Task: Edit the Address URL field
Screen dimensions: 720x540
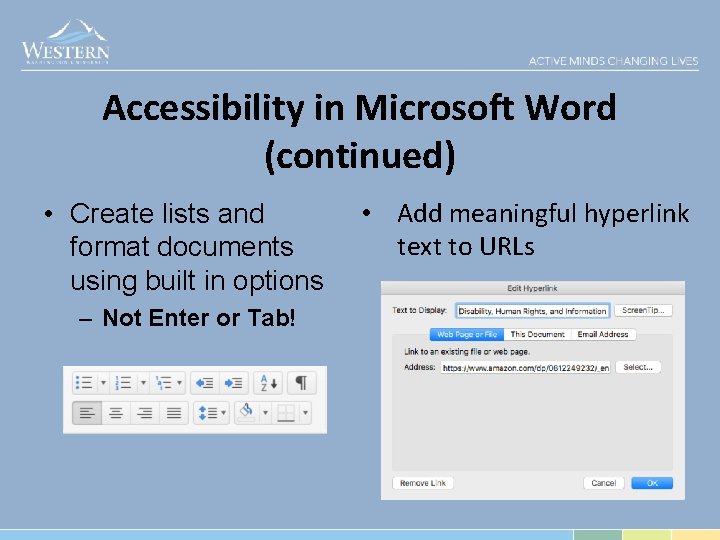Action: coord(526,368)
